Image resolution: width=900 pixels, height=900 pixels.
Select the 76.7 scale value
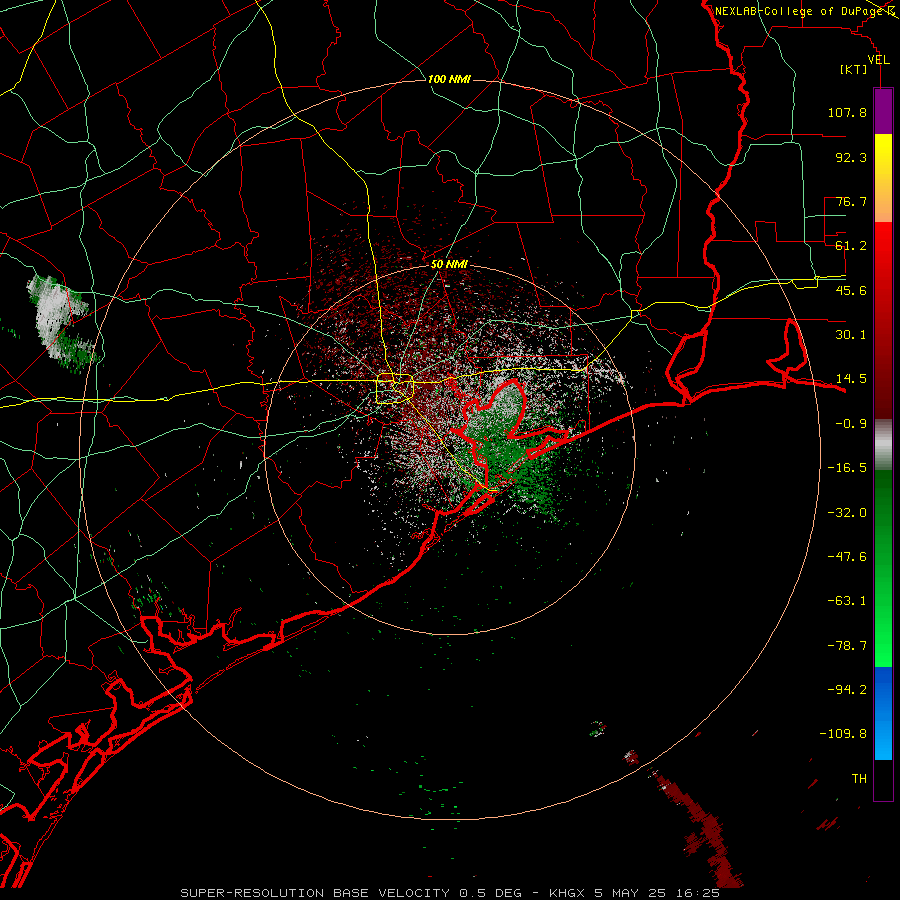pyautogui.click(x=851, y=201)
